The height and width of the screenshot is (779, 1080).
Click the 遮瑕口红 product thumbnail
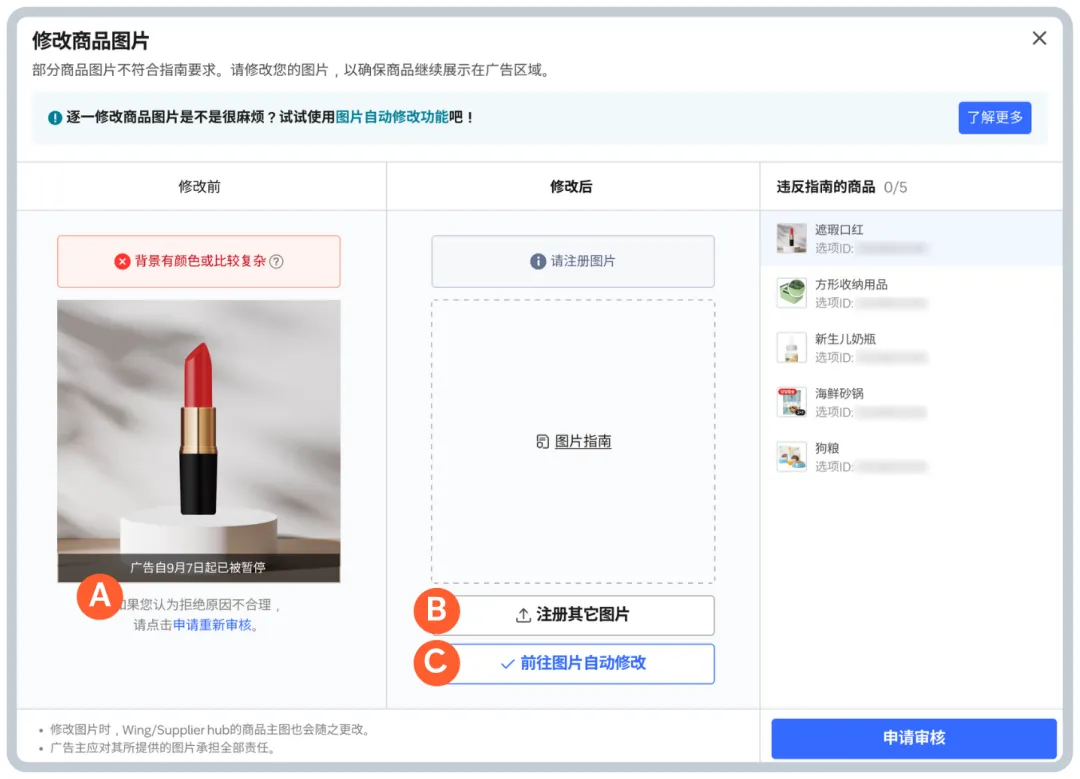(x=790, y=239)
